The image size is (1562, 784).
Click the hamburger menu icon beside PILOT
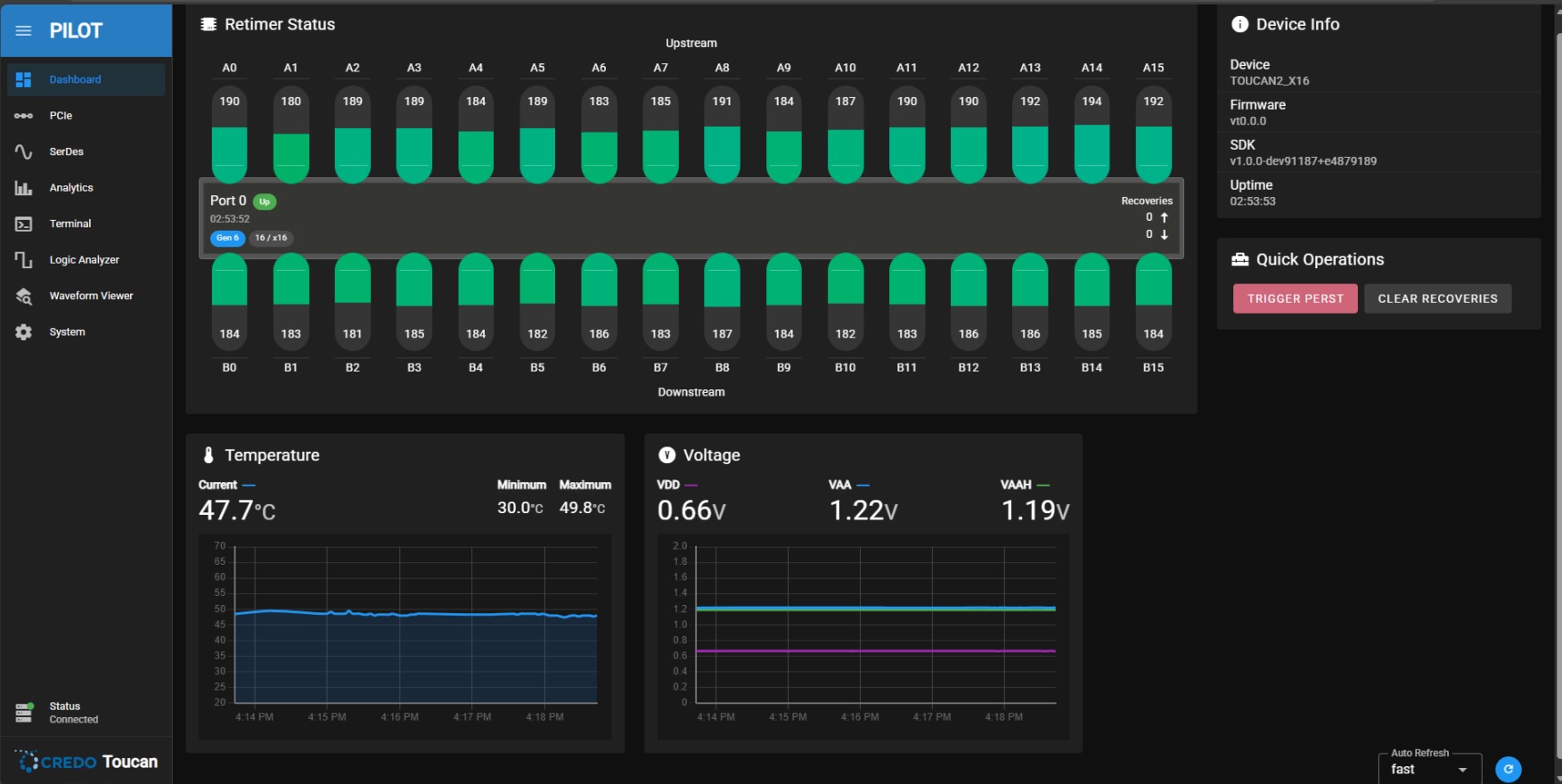coord(24,31)
